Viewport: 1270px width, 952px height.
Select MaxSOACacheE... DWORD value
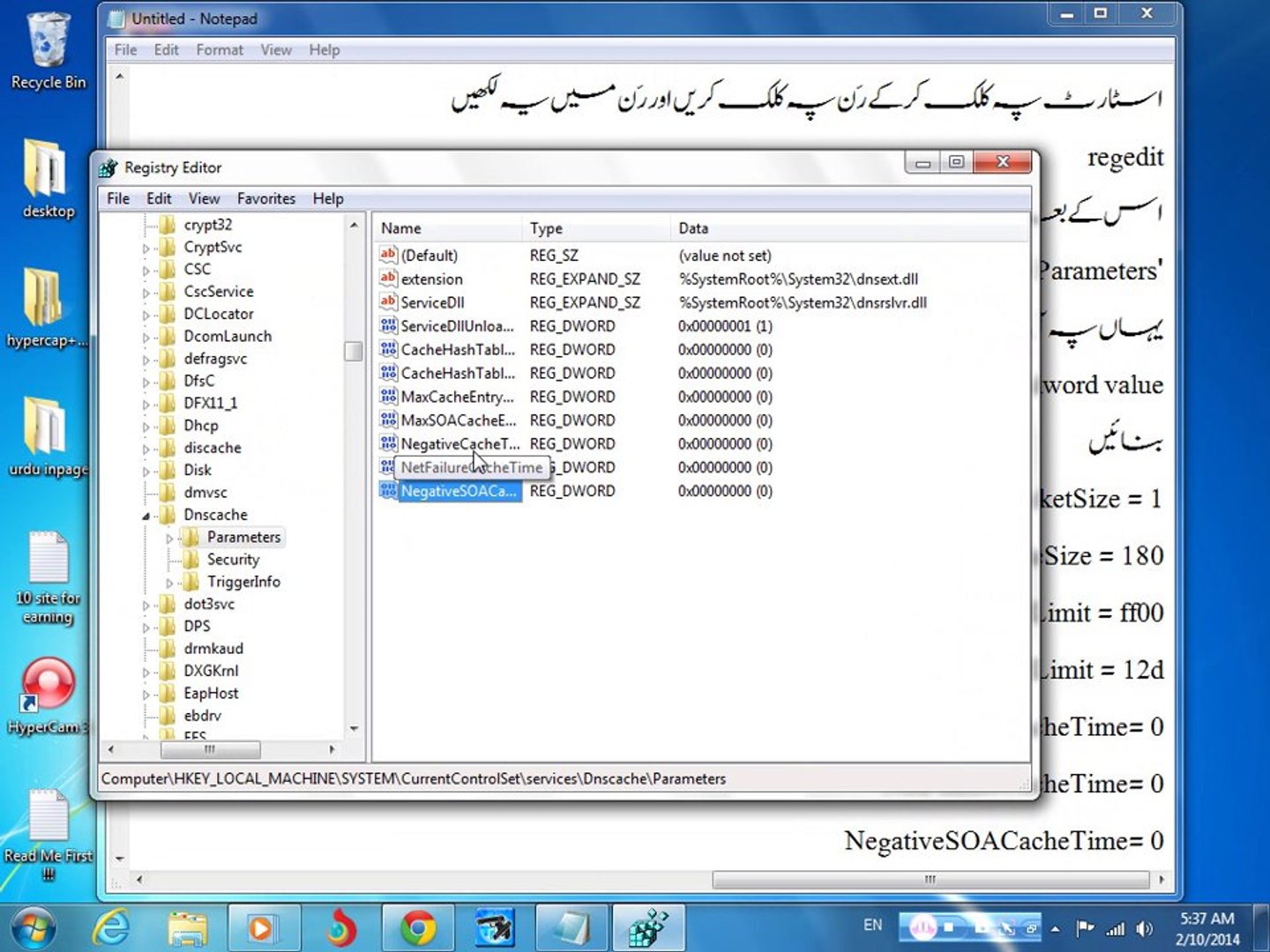pos(458,420)
